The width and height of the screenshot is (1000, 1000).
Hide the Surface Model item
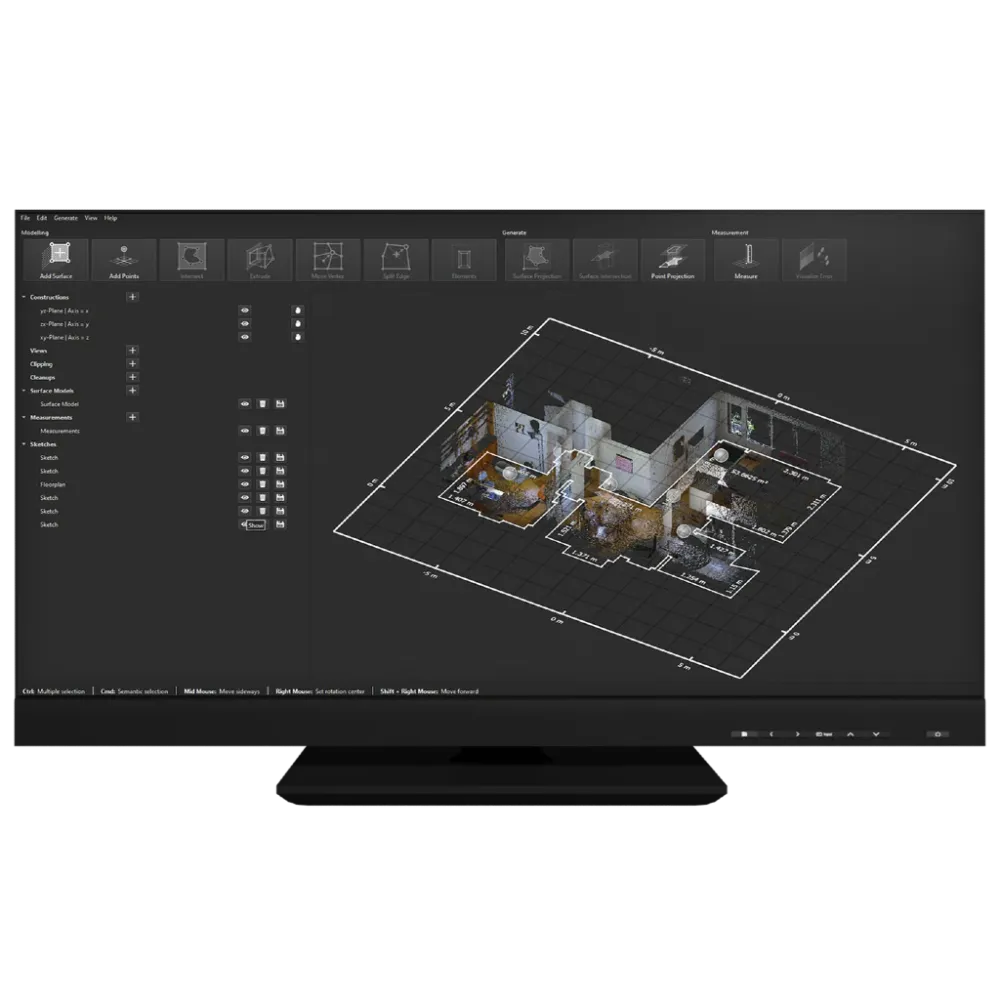(245, 404)
